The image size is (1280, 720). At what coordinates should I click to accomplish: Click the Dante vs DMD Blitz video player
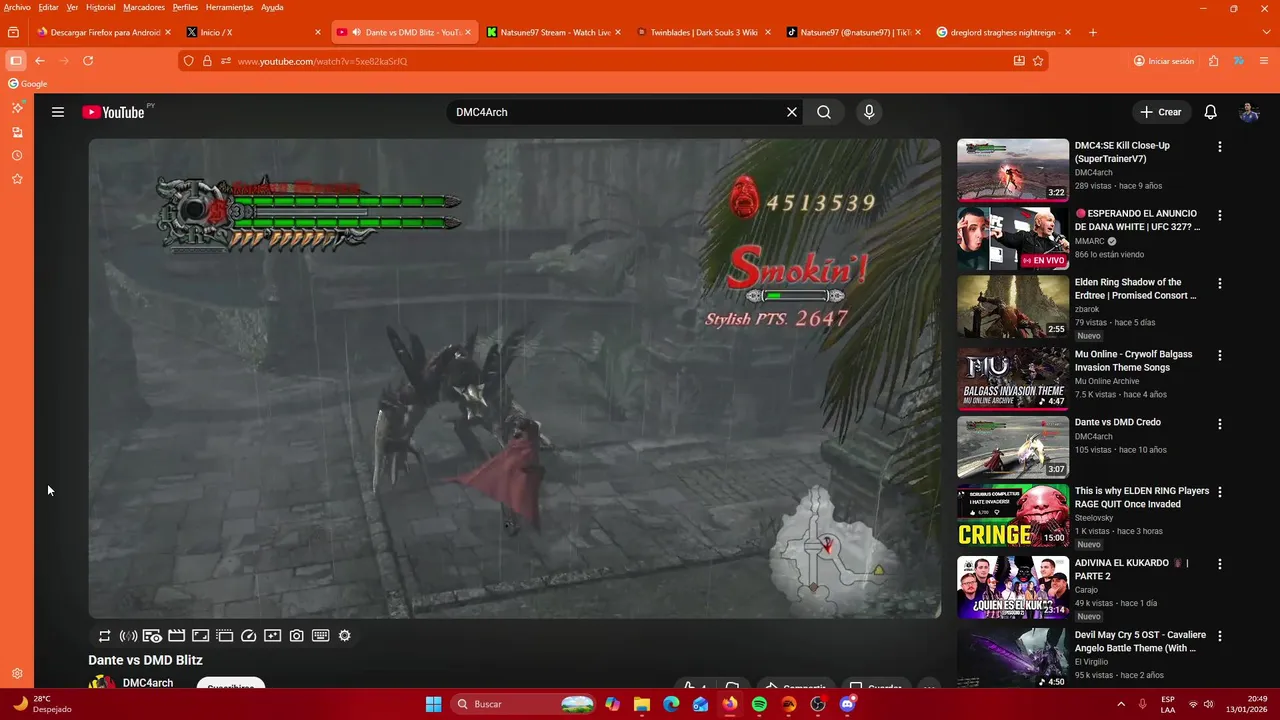point(514,378)
